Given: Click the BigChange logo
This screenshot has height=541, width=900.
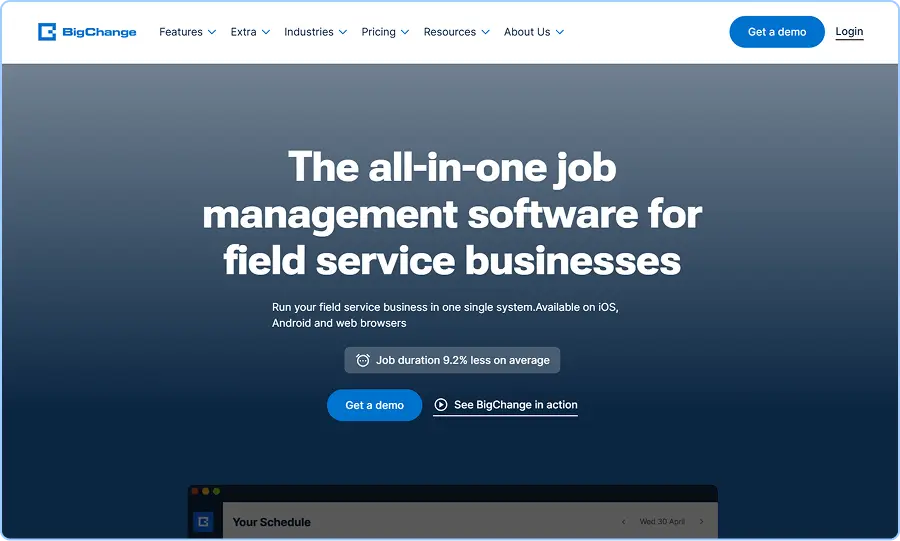Looking at the screenshot, I should 87,32.
